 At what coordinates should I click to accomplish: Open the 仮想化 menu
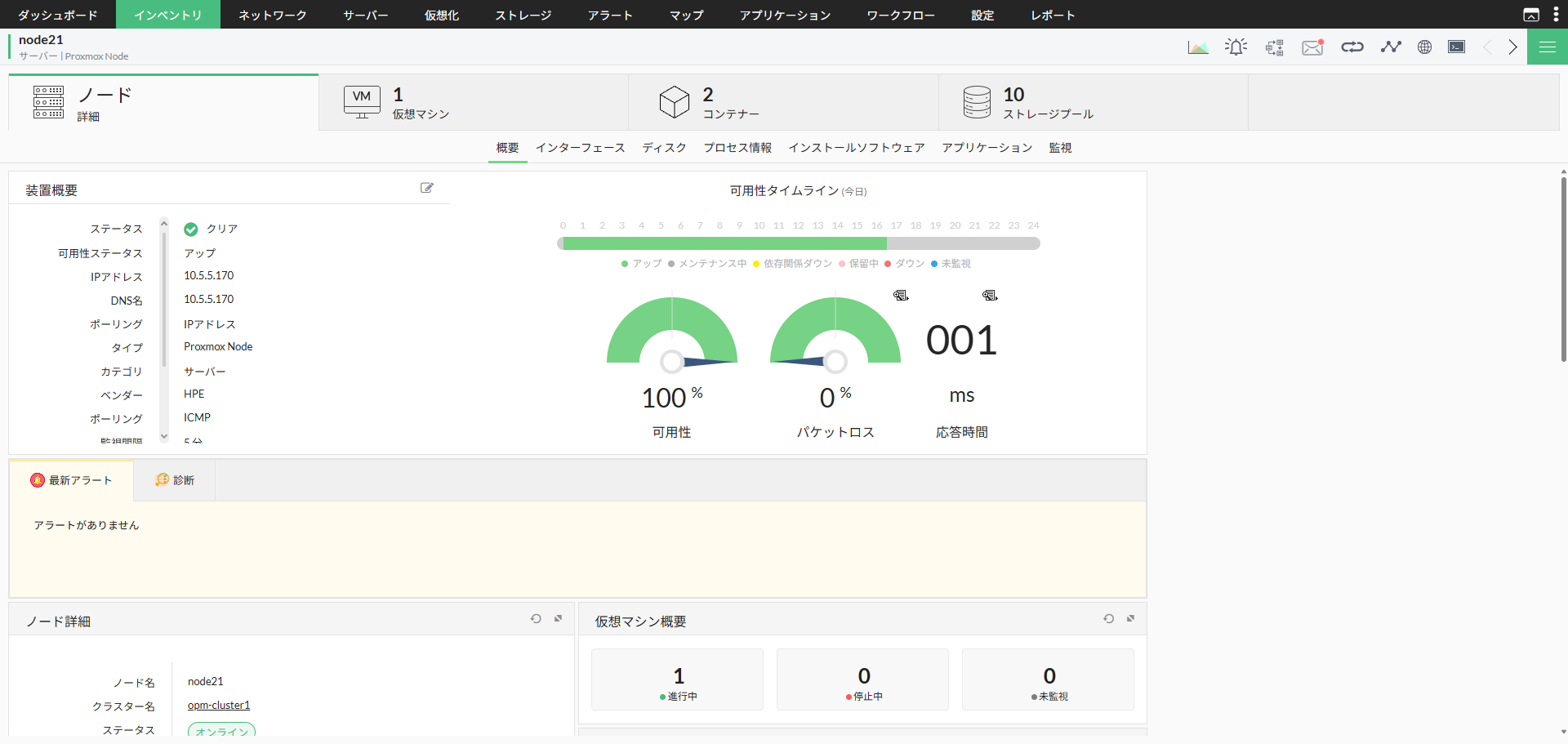pyautogui.click(x=442, y=15)
